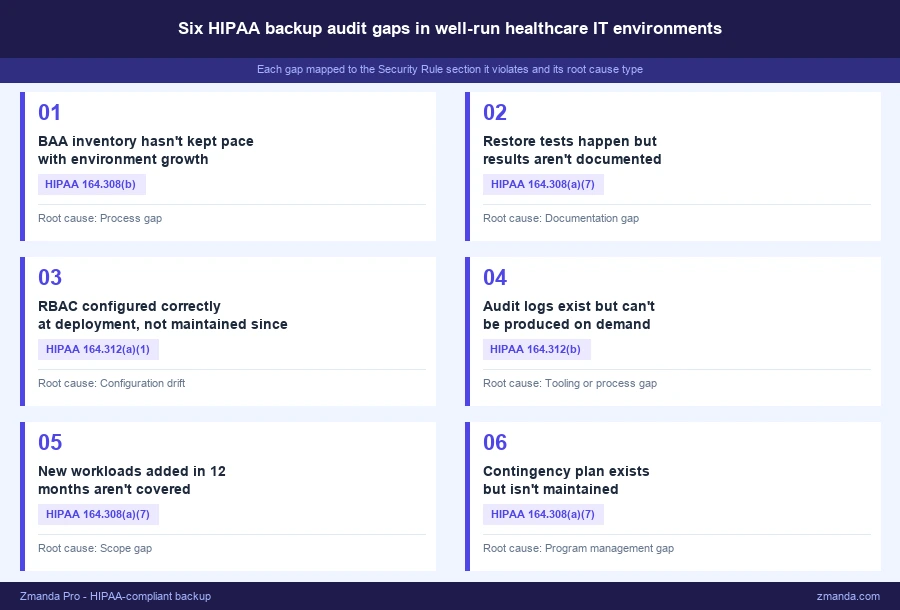Click 'Root cause: Process gap' text
The width and height of the screenshot is (900, 610).
[x=100, y=218]
